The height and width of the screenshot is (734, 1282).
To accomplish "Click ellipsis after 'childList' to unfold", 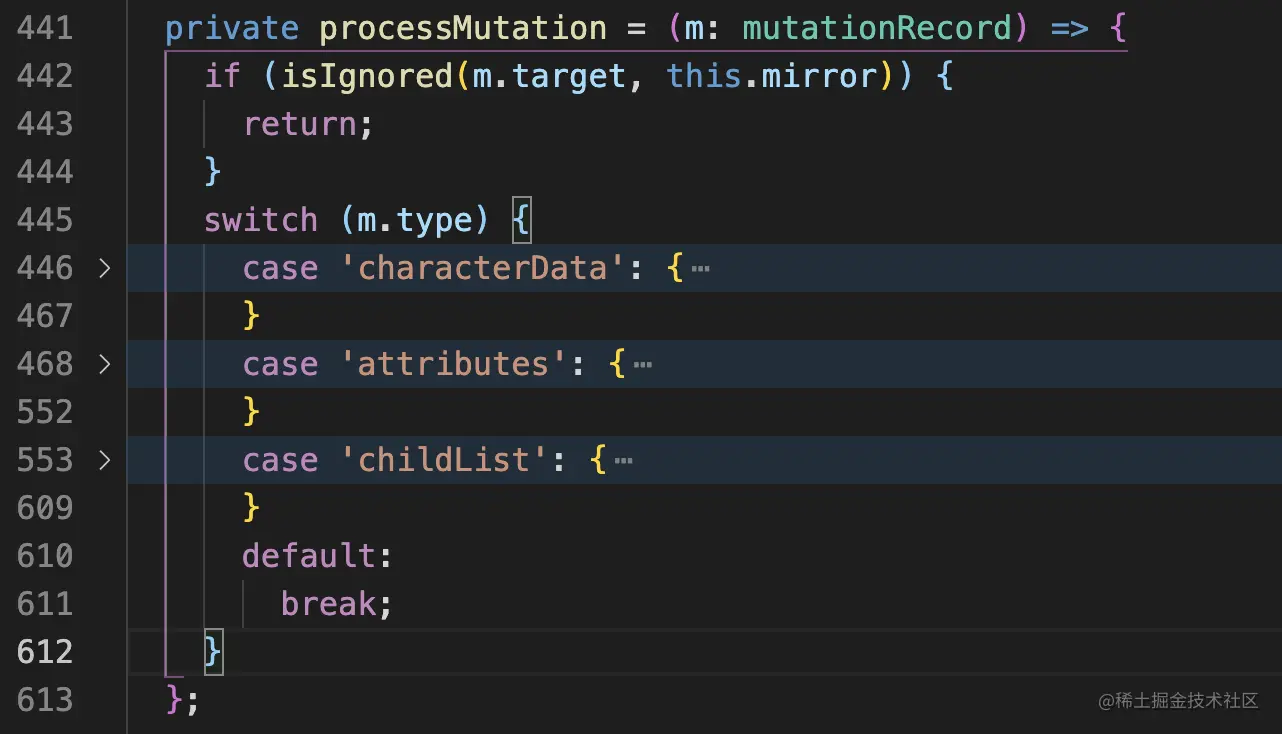I will (623, 460).
